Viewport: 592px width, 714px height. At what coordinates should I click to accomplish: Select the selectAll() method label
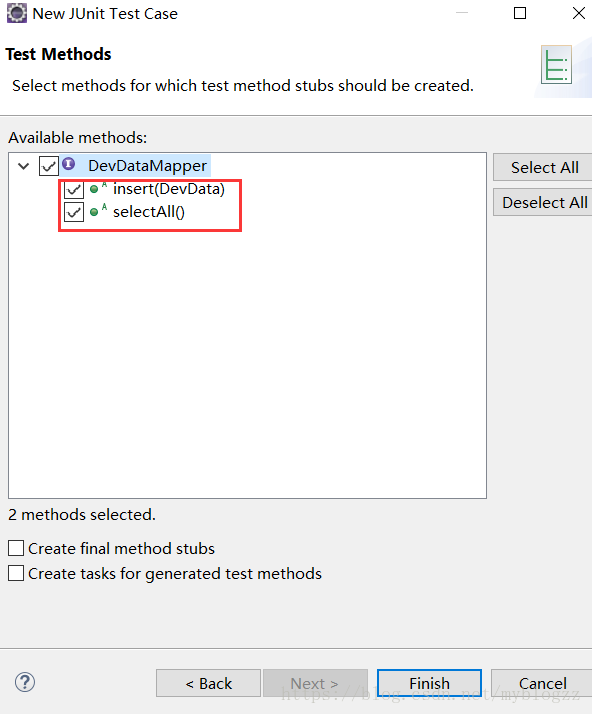point(149,212)
